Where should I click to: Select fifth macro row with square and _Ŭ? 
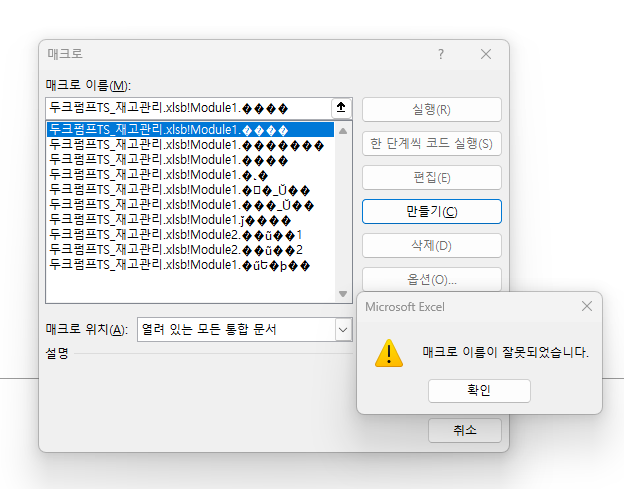[x=190, y=190]
